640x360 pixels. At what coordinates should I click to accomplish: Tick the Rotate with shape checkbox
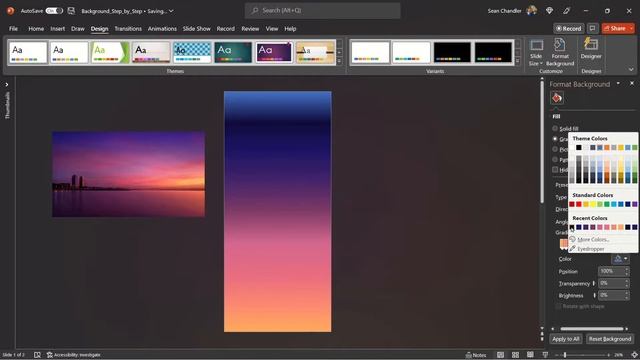coord(558,306)
